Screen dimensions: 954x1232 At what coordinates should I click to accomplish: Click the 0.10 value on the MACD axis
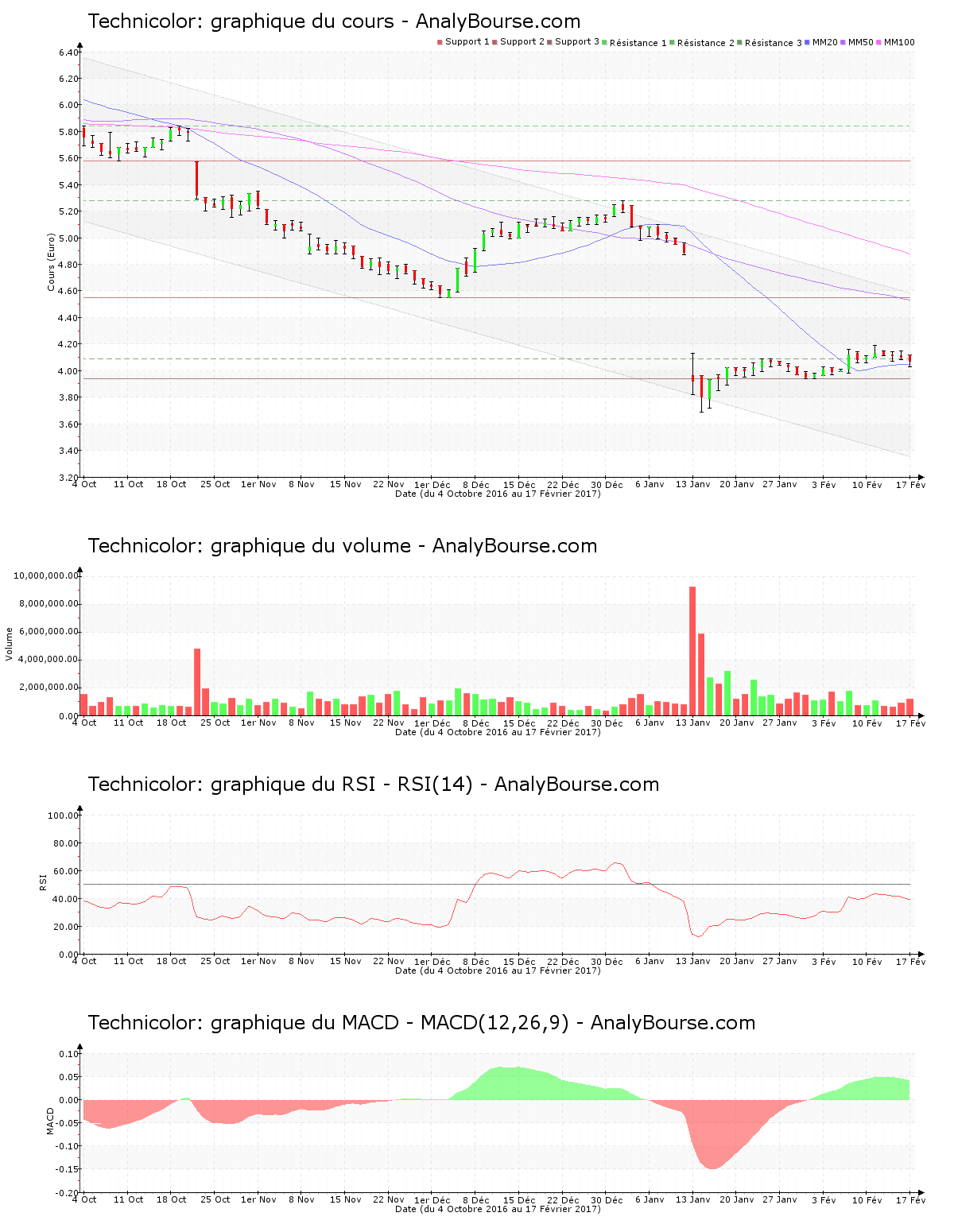[68, 1054]
